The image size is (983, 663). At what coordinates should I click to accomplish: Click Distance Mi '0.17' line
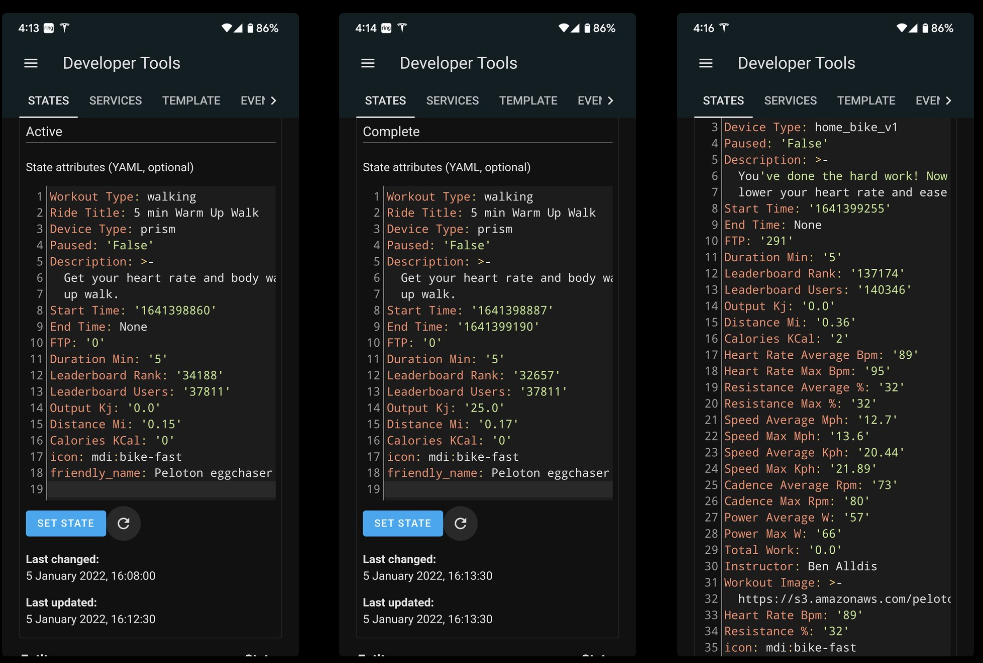453,424
